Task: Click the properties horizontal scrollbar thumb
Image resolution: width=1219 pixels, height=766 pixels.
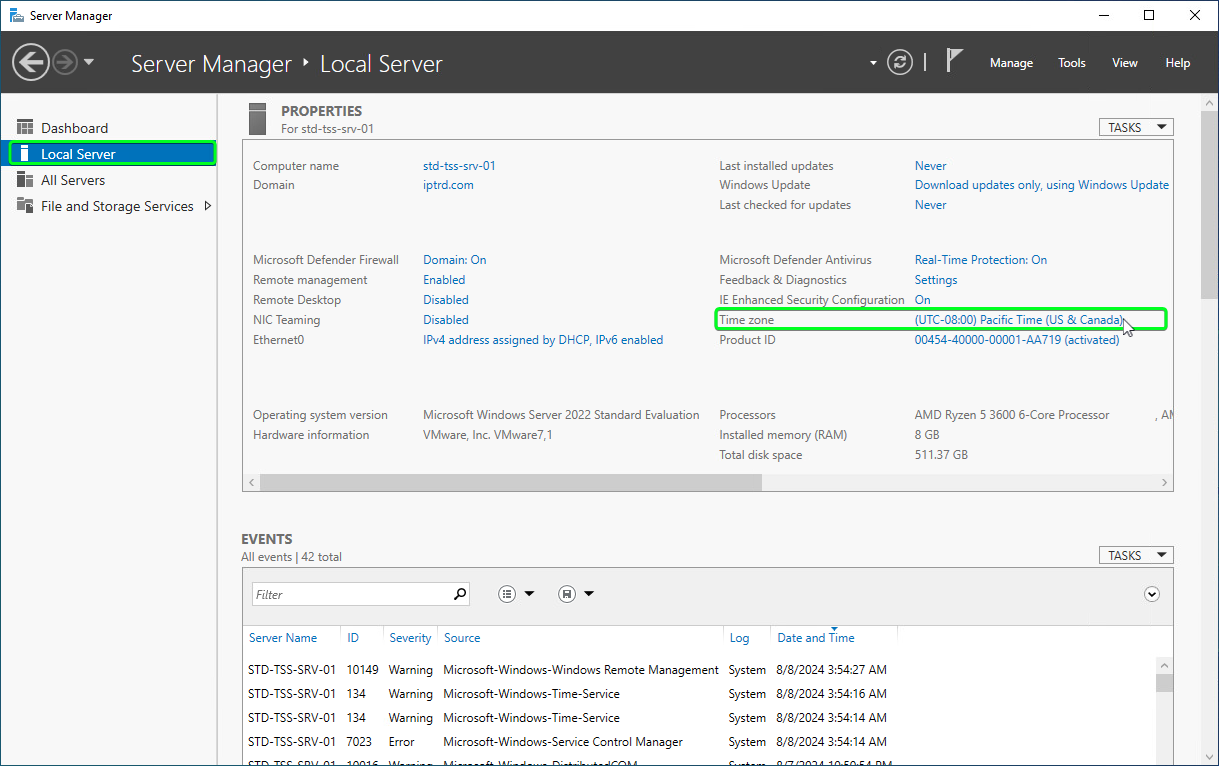Action: pos(510,482)
